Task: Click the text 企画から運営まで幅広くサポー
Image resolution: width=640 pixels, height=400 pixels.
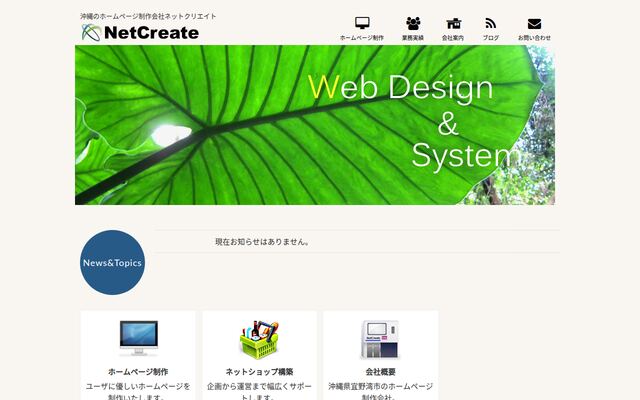Action: [x=259, y=386]
